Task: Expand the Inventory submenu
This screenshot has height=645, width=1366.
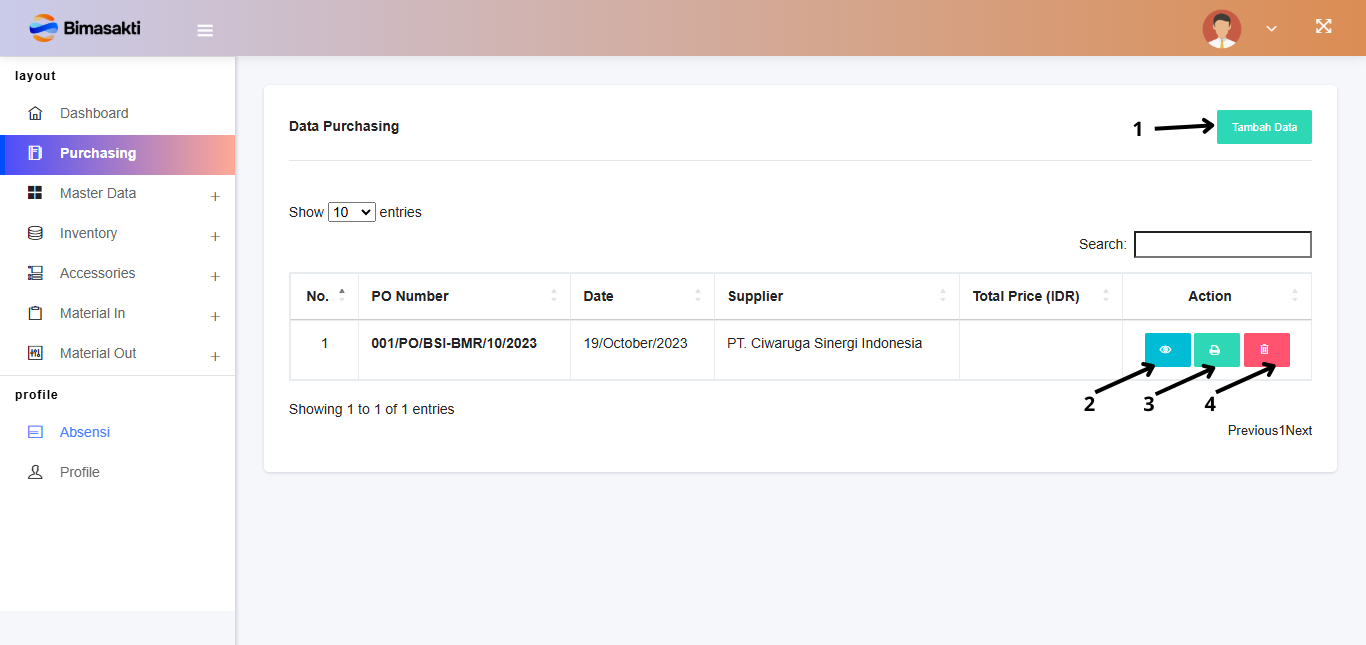Action: [x=214, y=236]
